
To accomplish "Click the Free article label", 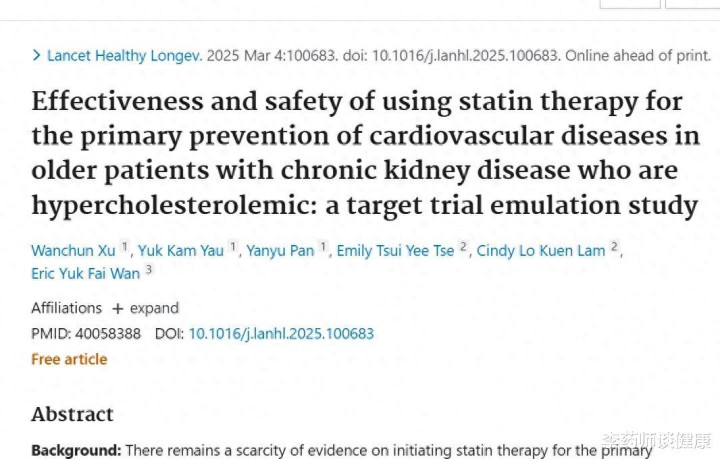I will (x=69, y=359).
